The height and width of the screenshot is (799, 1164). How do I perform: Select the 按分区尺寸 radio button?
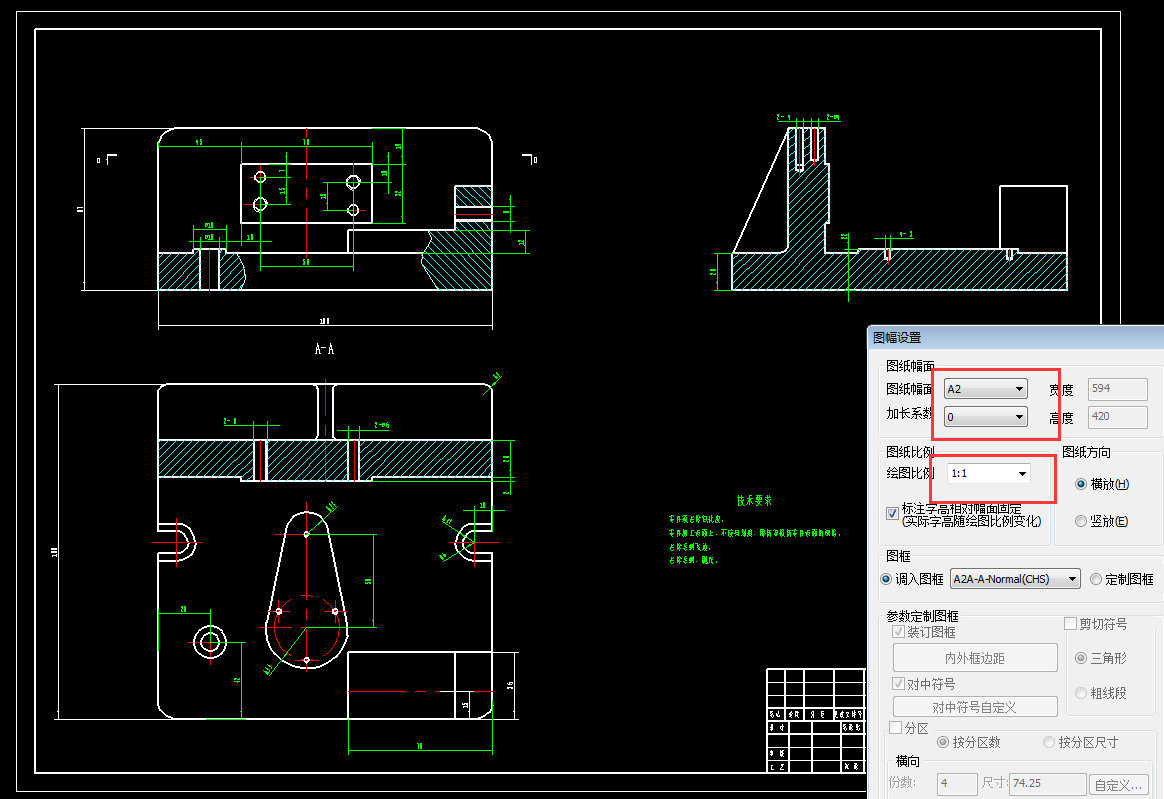[x=1049, y=742]
